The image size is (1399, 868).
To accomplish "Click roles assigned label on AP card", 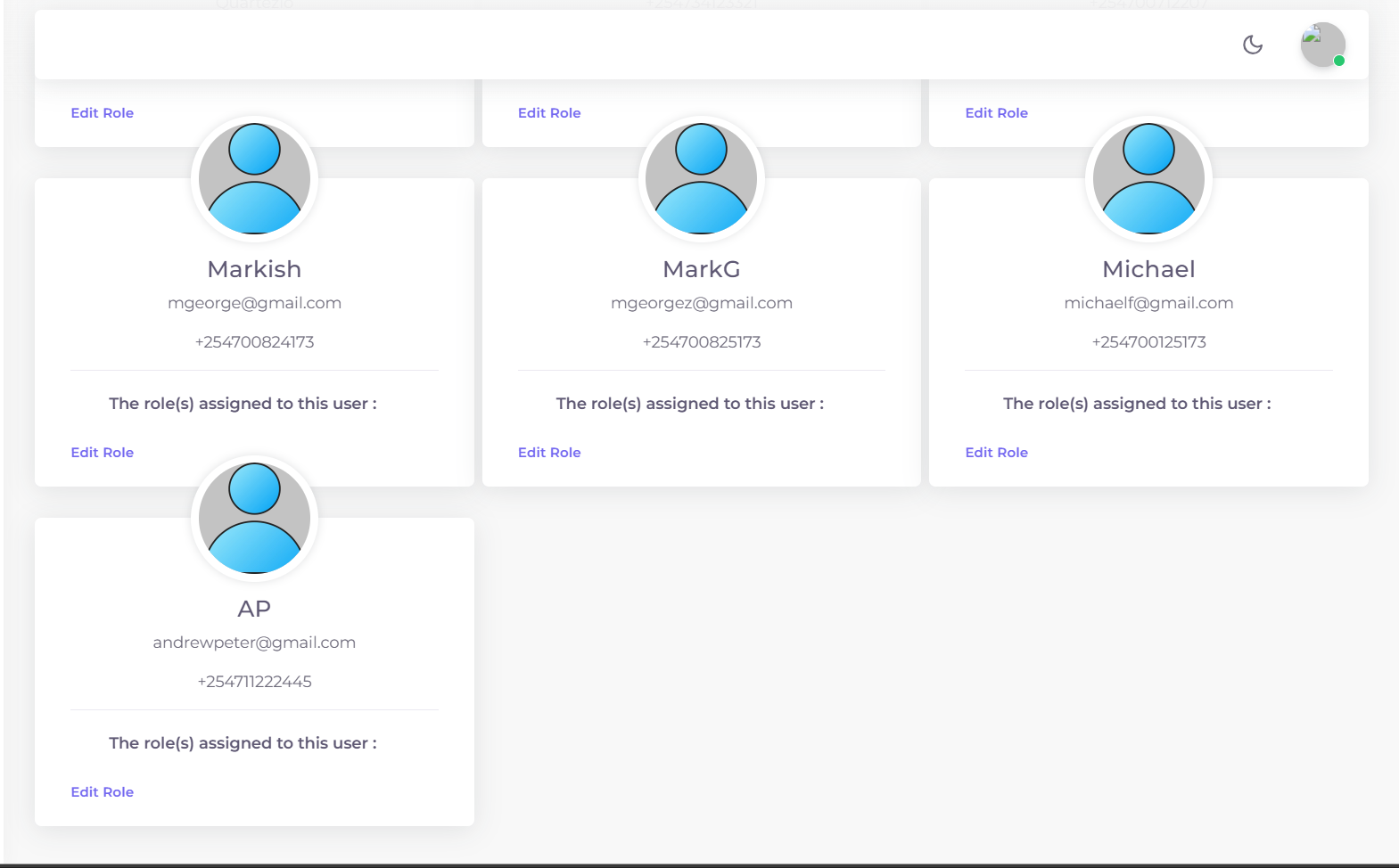I will point(243,743).
